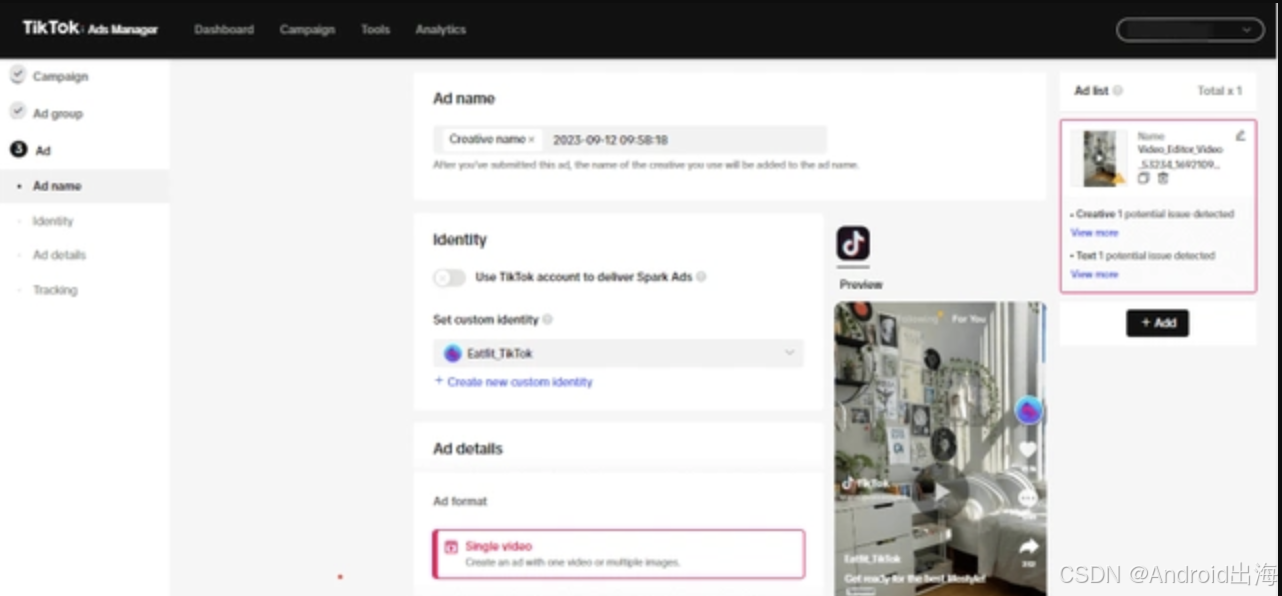Click View more under Creative issue
This screenshot has height=596, width=1282.
[x=1094, y=233]
